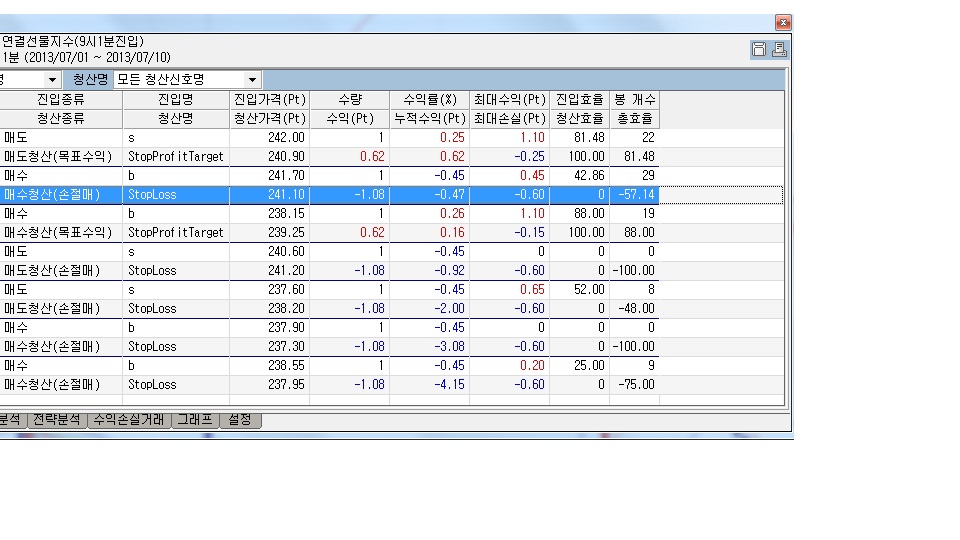
Task: Click the date range 2013/07/01 ~ 2013/07/10
Action: pyautogui.click(x=95, y=58)
